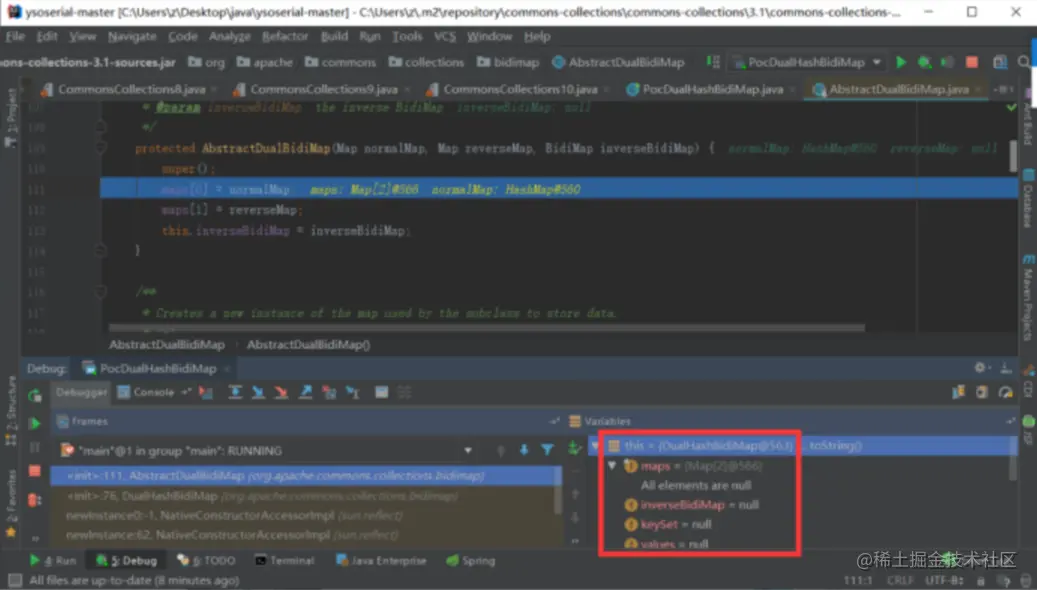This screenshot has height=590, width=1037.
Task: Open the File menu
Action: [x=15, y=36]
